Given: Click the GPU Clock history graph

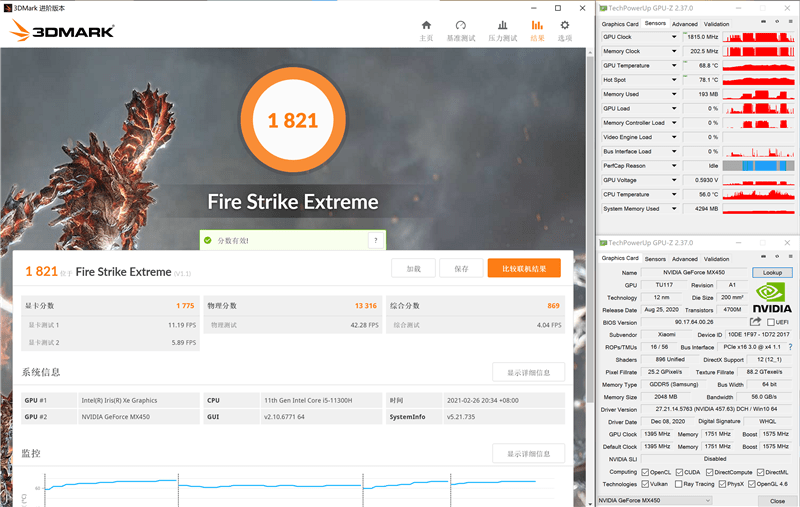Looking at the screenshot, I should point(758,37).
